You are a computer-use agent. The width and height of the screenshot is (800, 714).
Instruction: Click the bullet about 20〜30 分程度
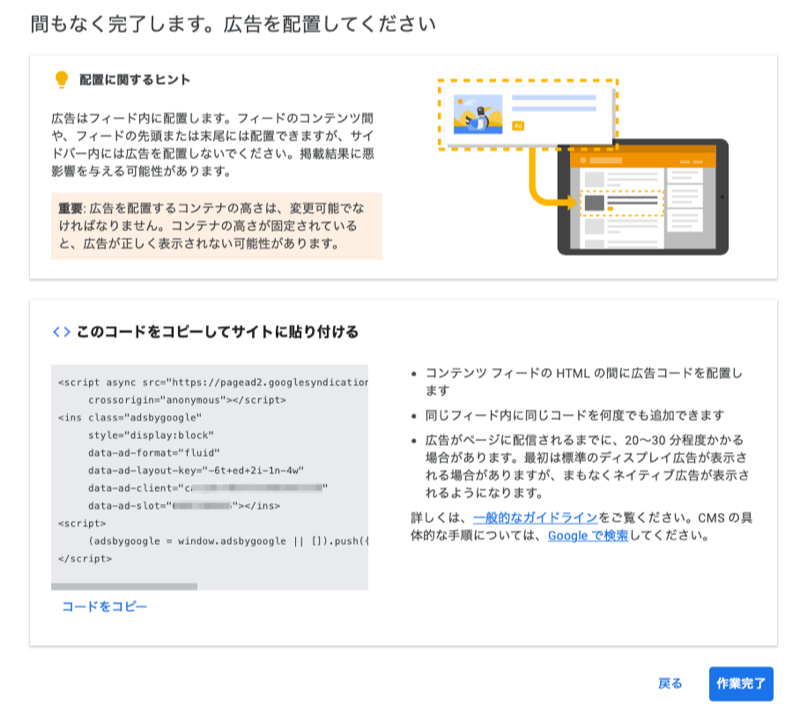pyautogui.click(x=587, y=466)
